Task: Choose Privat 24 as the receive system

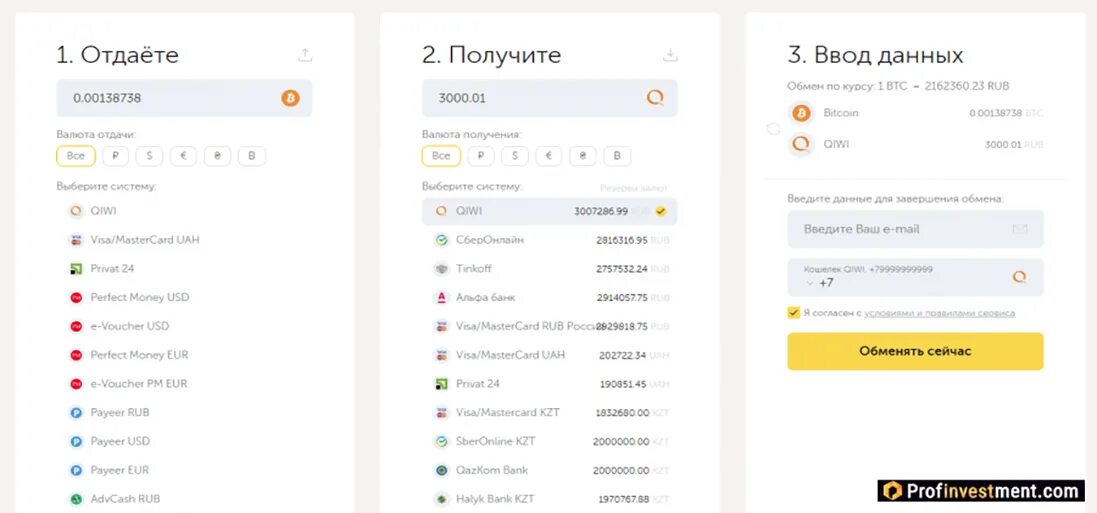Action: point(549,384)
